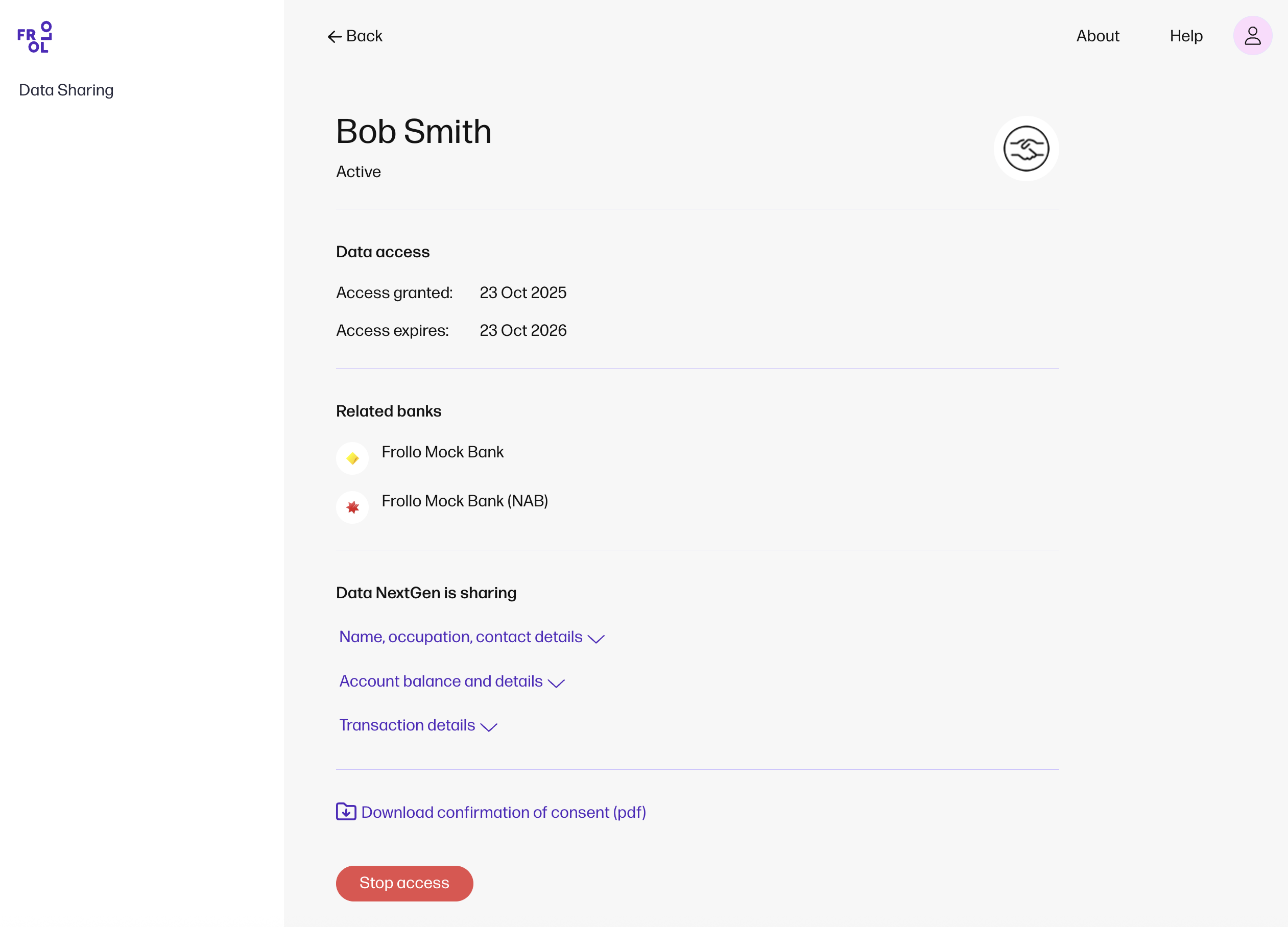Expand Transaction details section
The width and height of the screenshot is (1288, 927).
coord(407,725)
